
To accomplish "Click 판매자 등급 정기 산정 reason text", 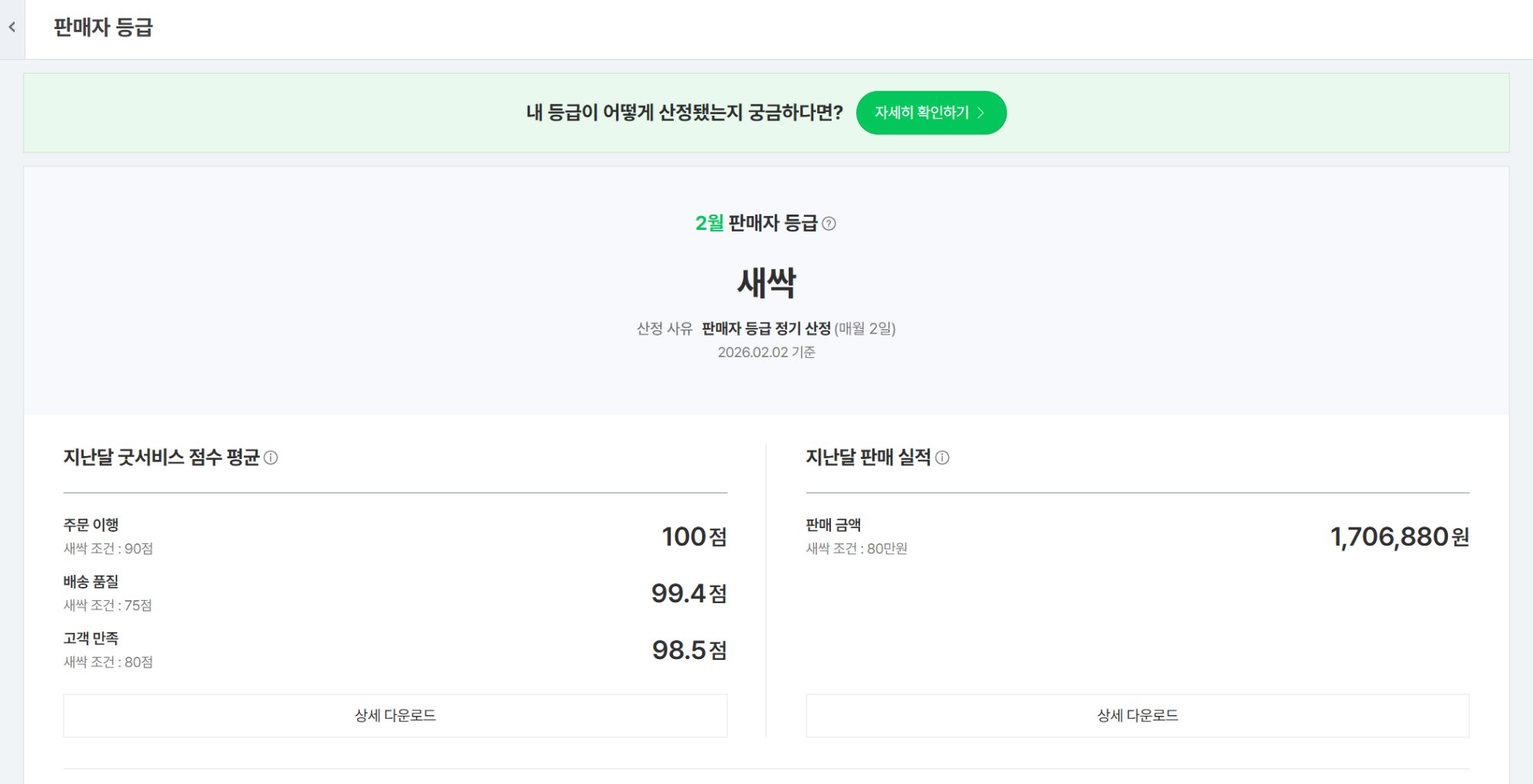I will (766, 329).
